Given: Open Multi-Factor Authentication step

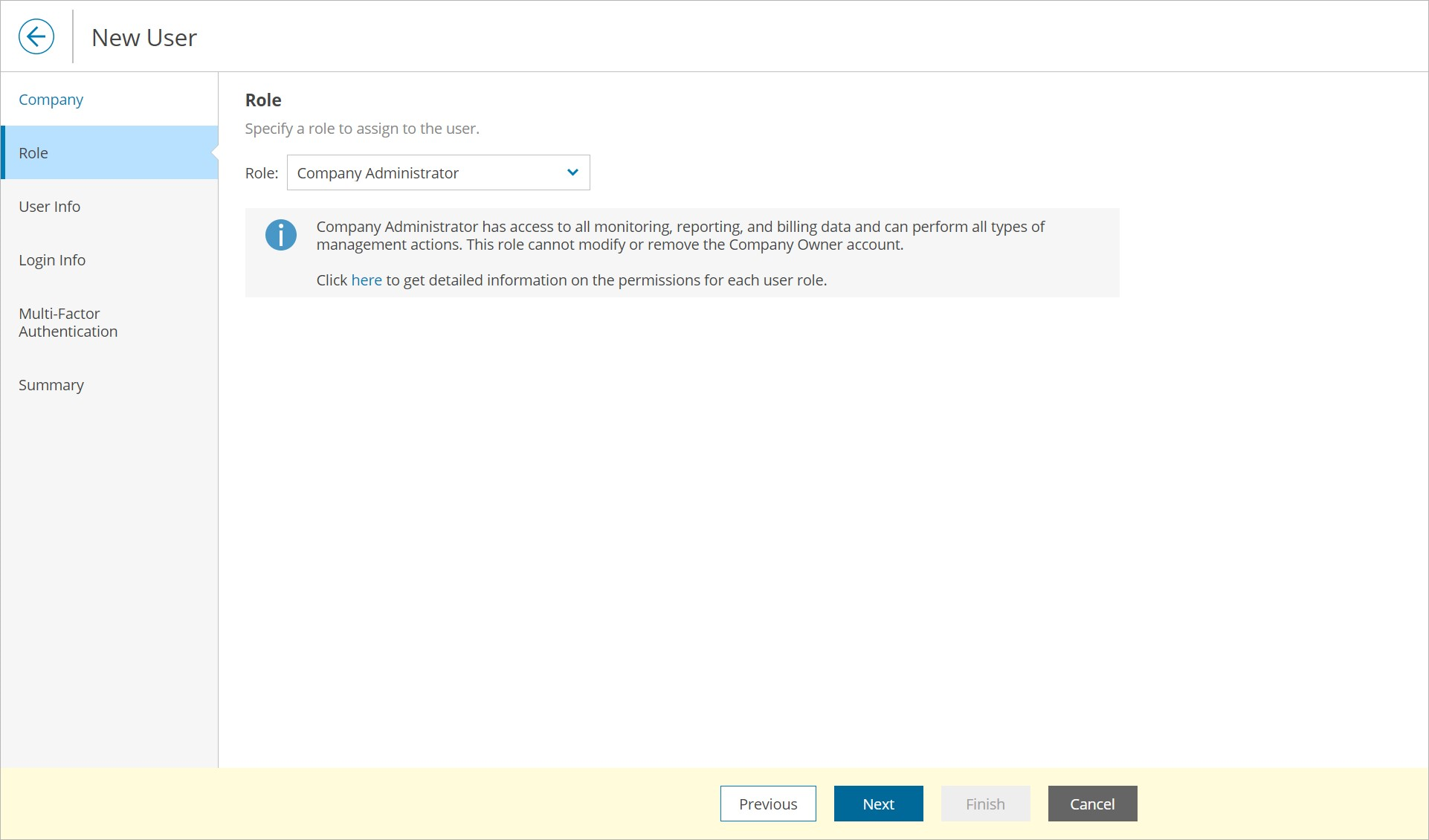Looking at the screenshot, I should (x=68, y=323).
